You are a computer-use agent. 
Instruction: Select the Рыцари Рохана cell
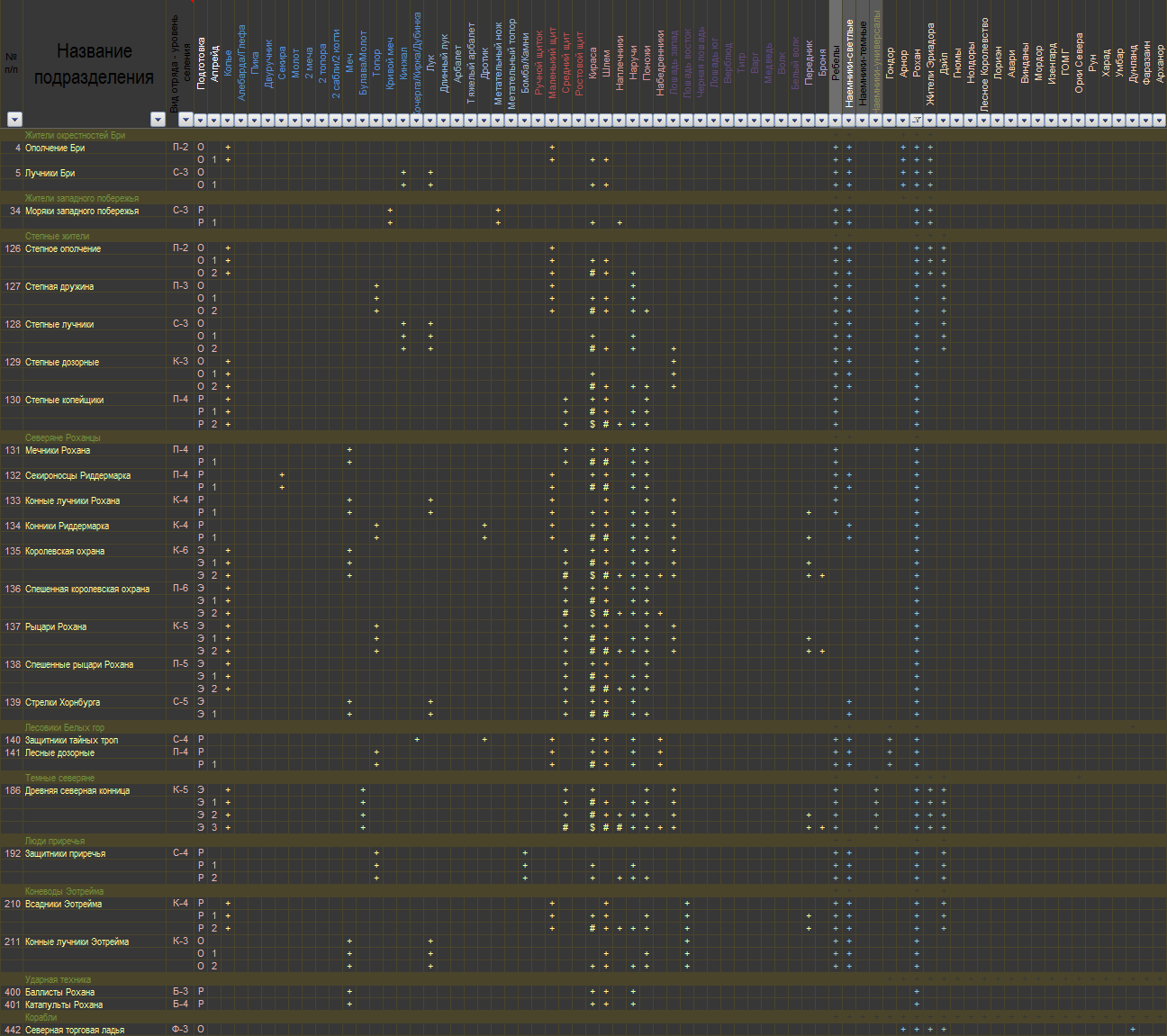[94, 626]
